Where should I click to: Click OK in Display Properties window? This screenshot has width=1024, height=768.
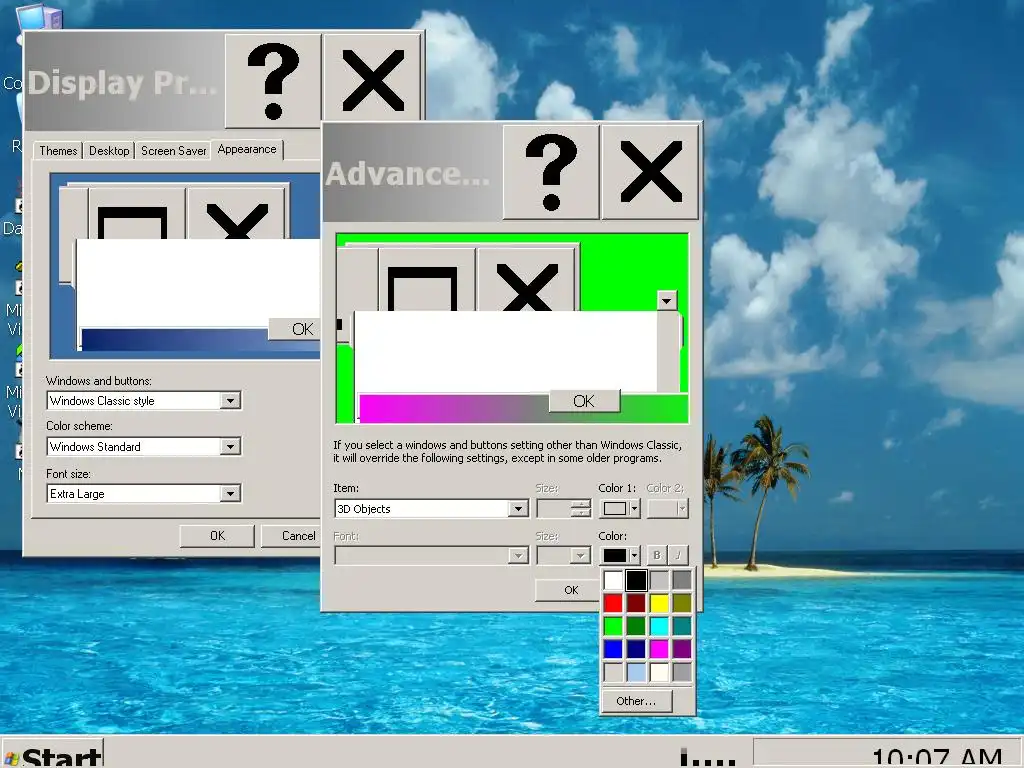[217, 536]
